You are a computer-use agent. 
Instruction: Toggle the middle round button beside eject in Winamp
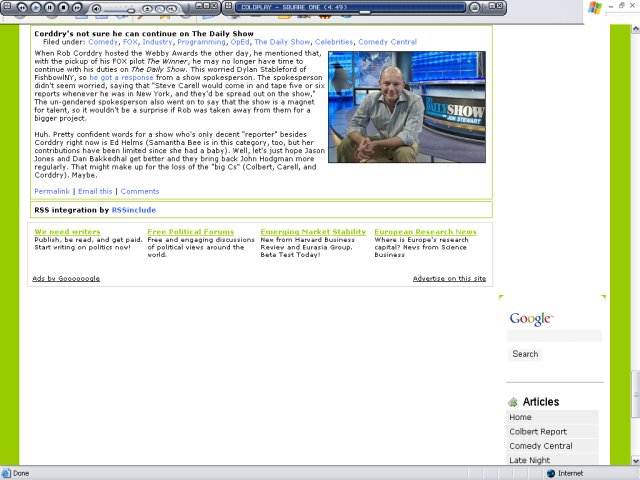160,9
